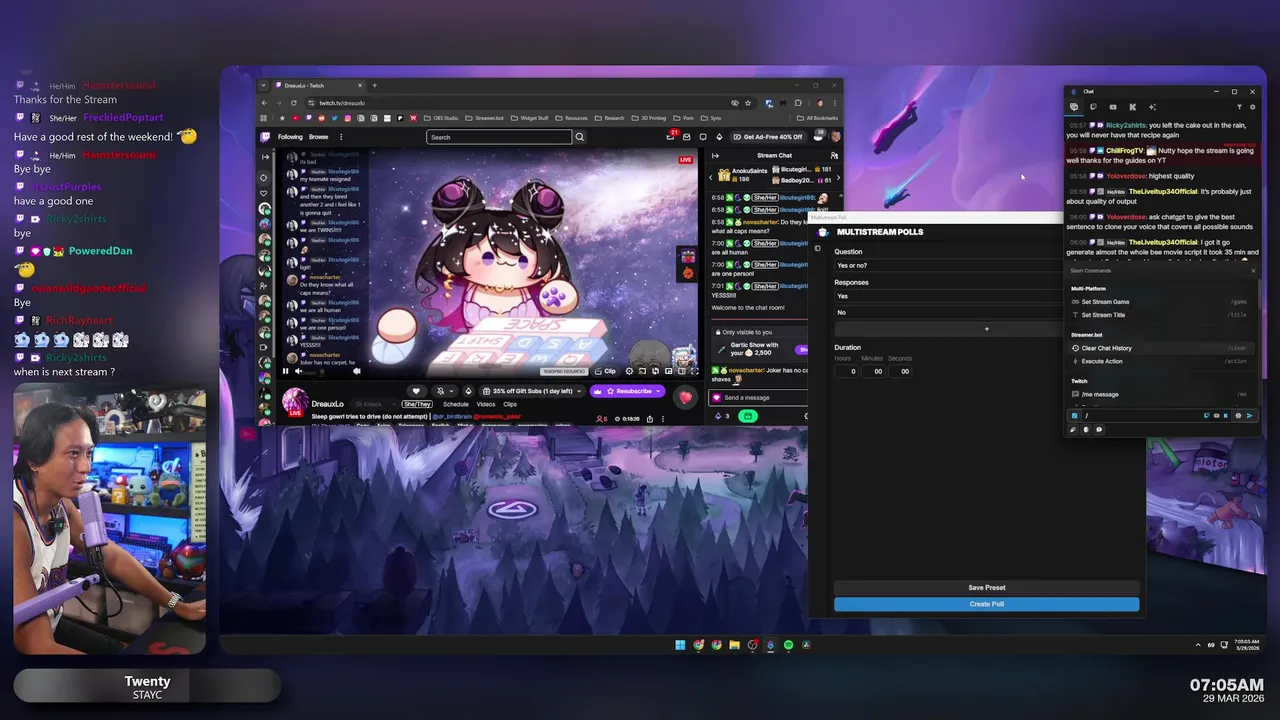Open the Twitch header more options menu
This screenshot has height=720, width=1280.
341,137
